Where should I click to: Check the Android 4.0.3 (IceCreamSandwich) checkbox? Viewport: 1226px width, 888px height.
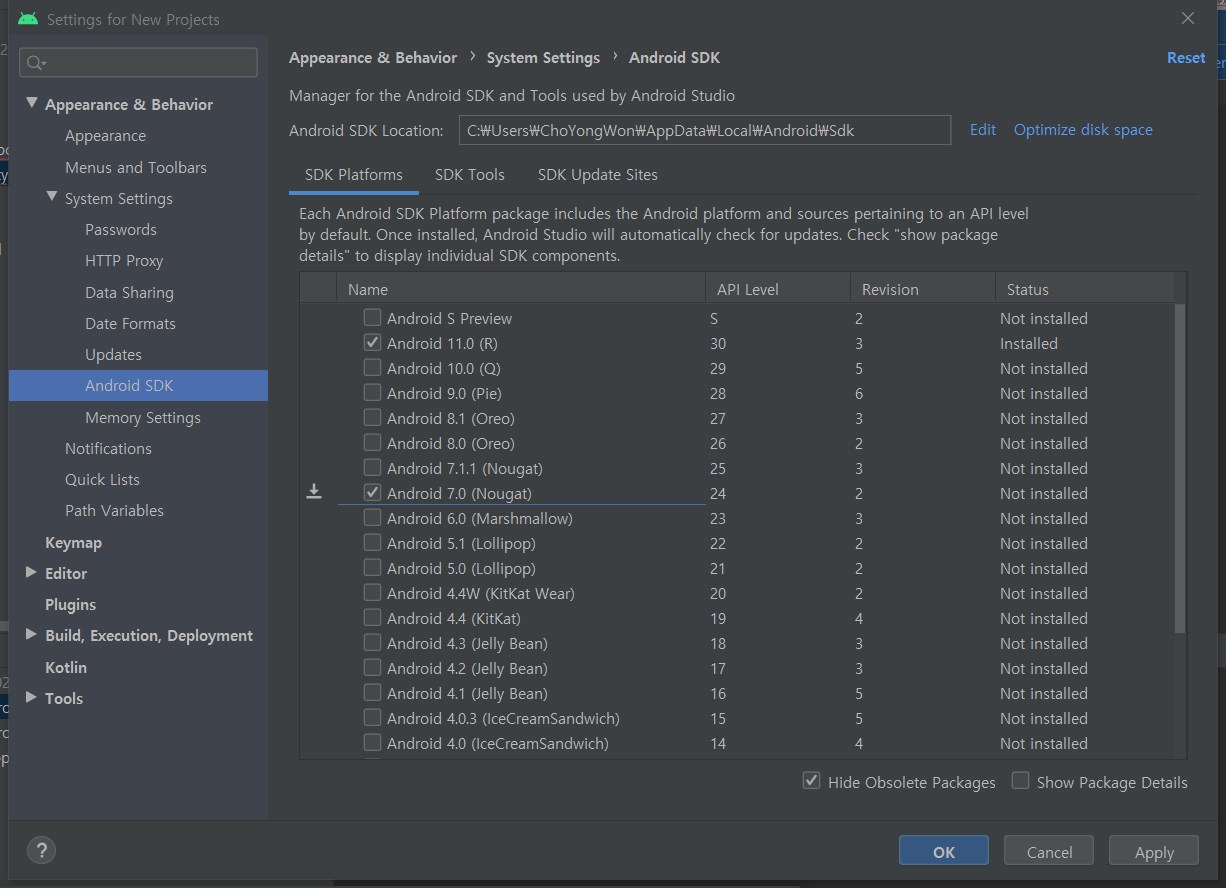click(x=372, y=717)
